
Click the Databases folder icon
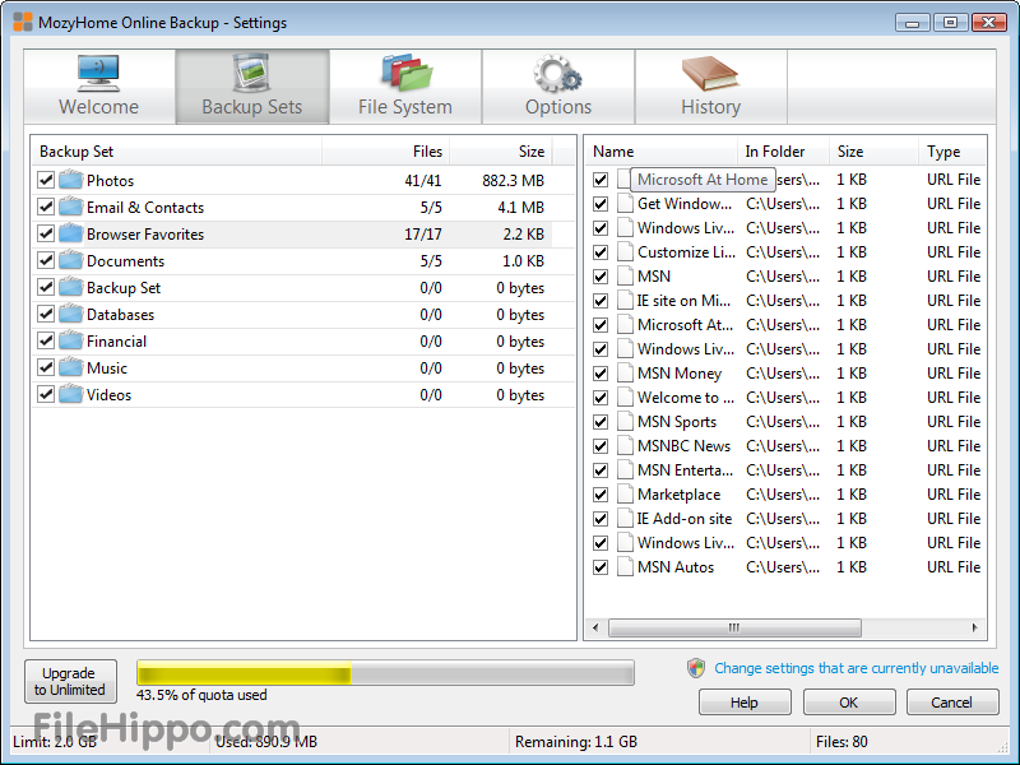pos(71,314)
